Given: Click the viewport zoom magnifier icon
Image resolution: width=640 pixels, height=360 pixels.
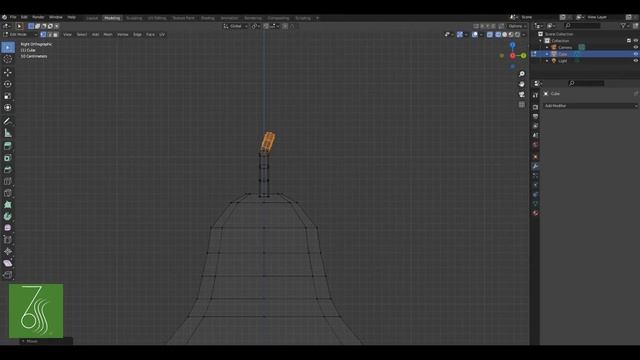Looking at the screenshot, I should [522, 74].
